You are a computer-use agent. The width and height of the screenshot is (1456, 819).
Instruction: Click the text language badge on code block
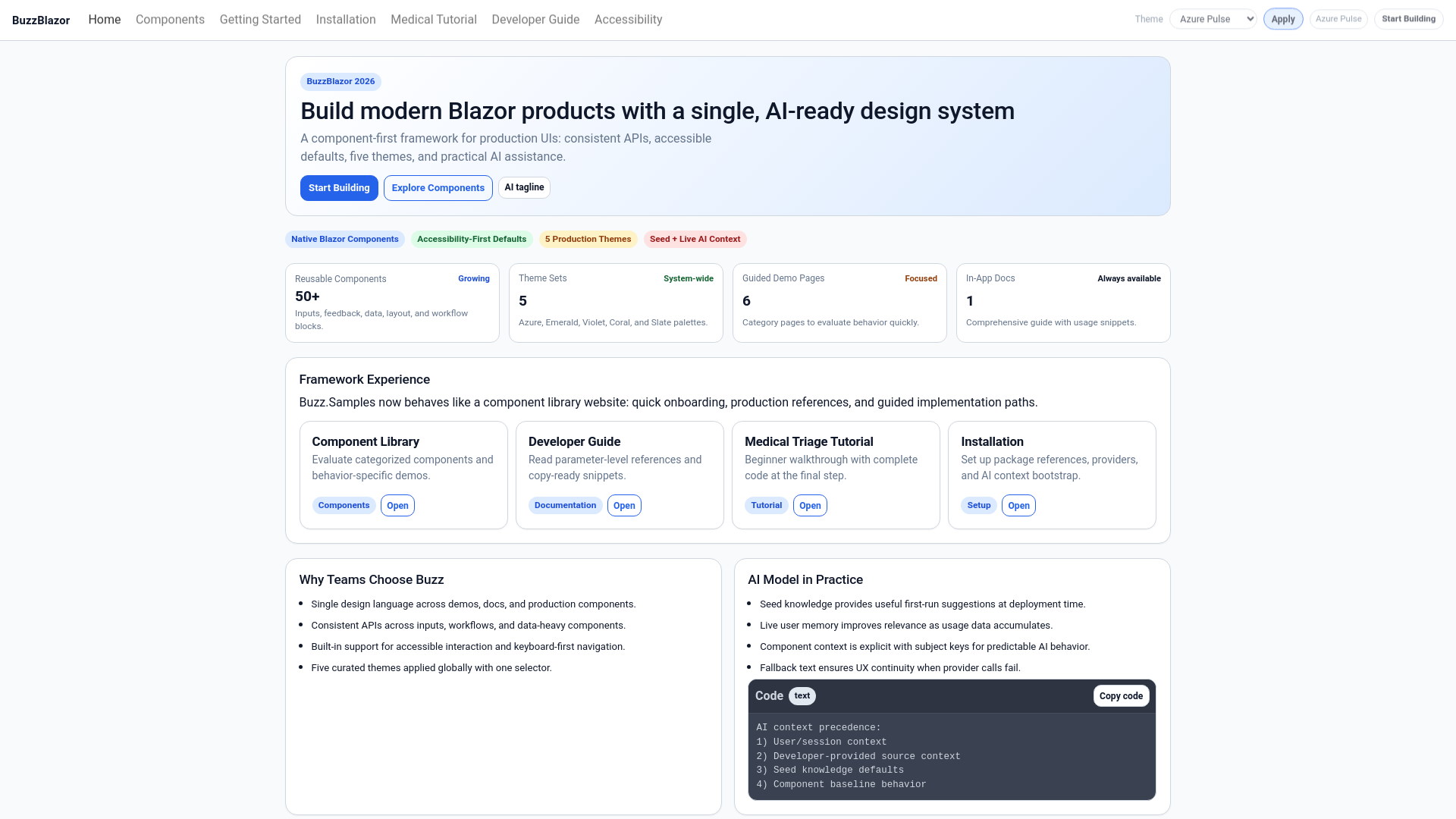(x=802, y=696)
